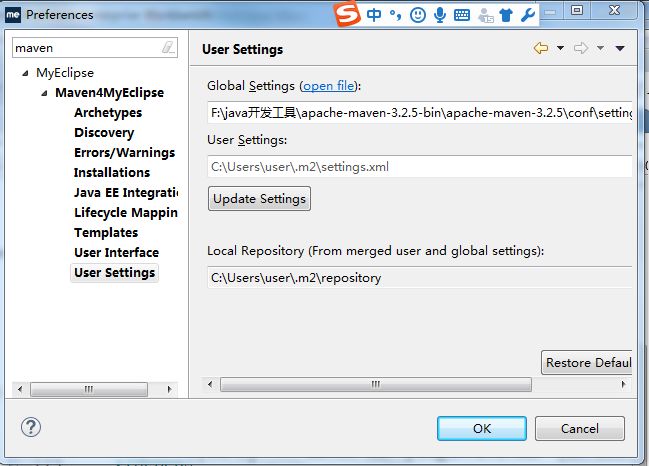This screenshot has width=649, height=466.
Task: Click the yellow Back arrow icon
Action: tap(541, 48)
